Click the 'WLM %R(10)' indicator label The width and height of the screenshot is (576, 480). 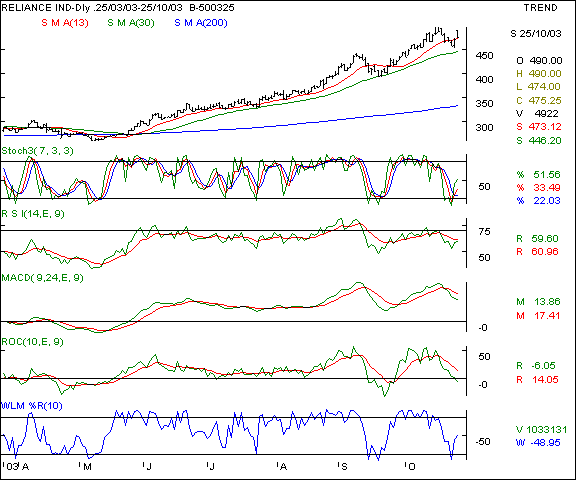click(x=32, y=406)
